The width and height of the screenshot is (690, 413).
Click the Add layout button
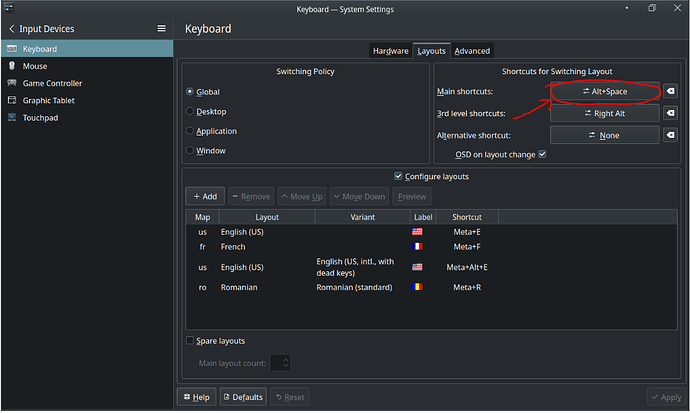[205, 197]
